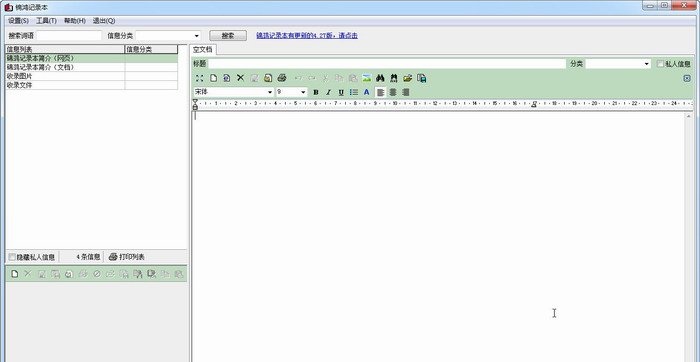The image size is (700, 362).
Task: Click the new web page document icon
Action: click(x=227, y=78)
